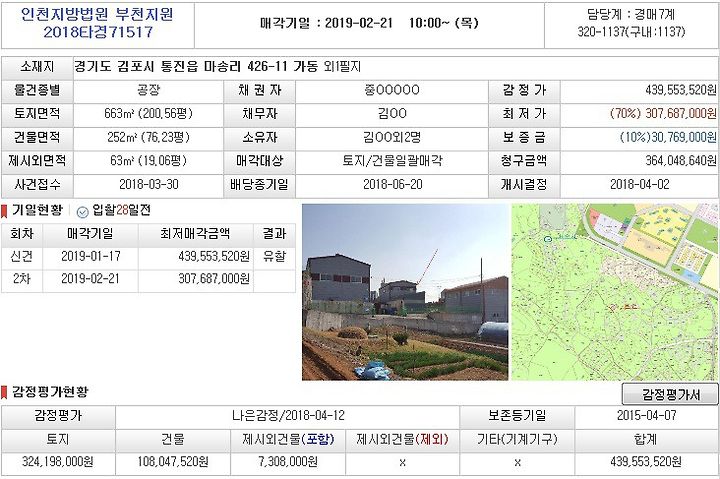Viewport: 720px width, 479px height.
Task: Click the red marker icon beside 기일현황
Action: [4, 211]
